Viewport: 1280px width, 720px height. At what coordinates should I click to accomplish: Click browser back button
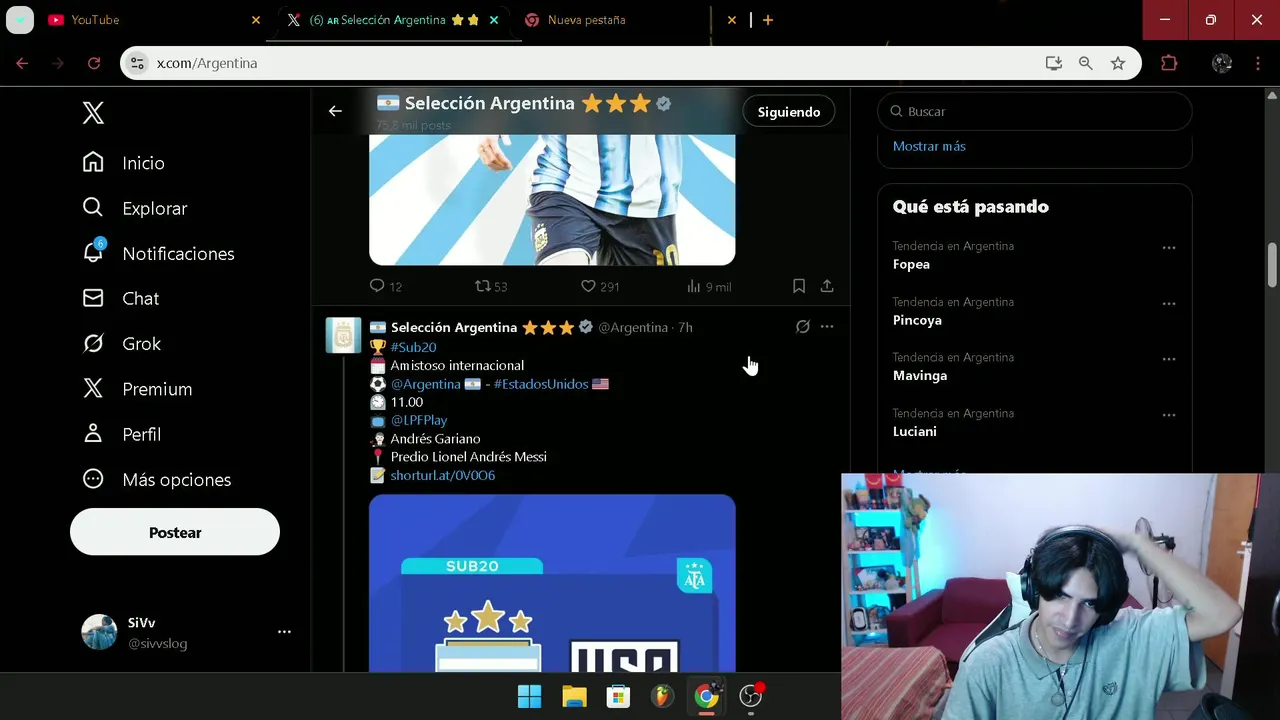click(x=22, y=63)
